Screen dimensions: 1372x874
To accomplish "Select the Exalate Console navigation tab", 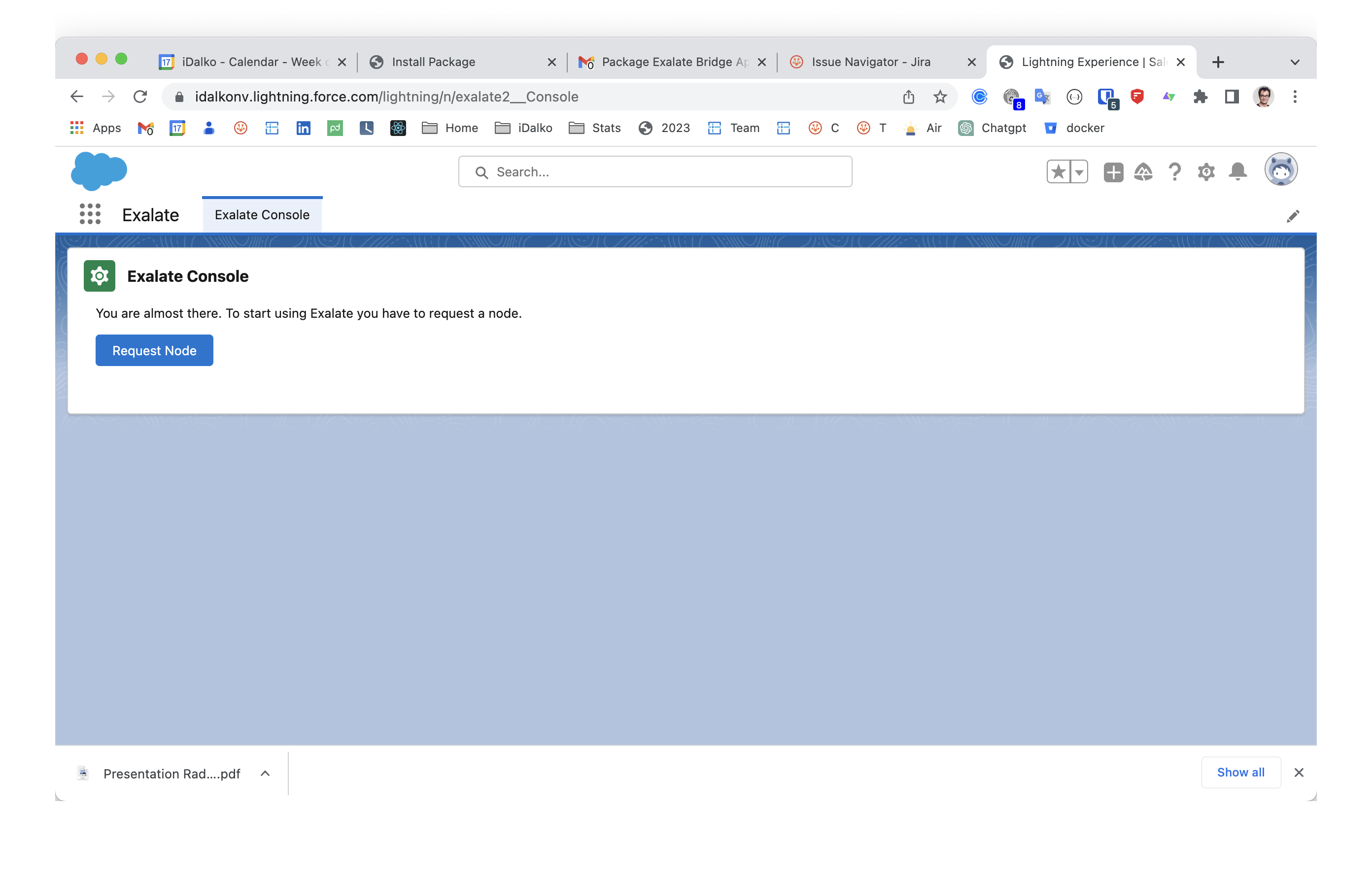I will (x=262, y=215).
